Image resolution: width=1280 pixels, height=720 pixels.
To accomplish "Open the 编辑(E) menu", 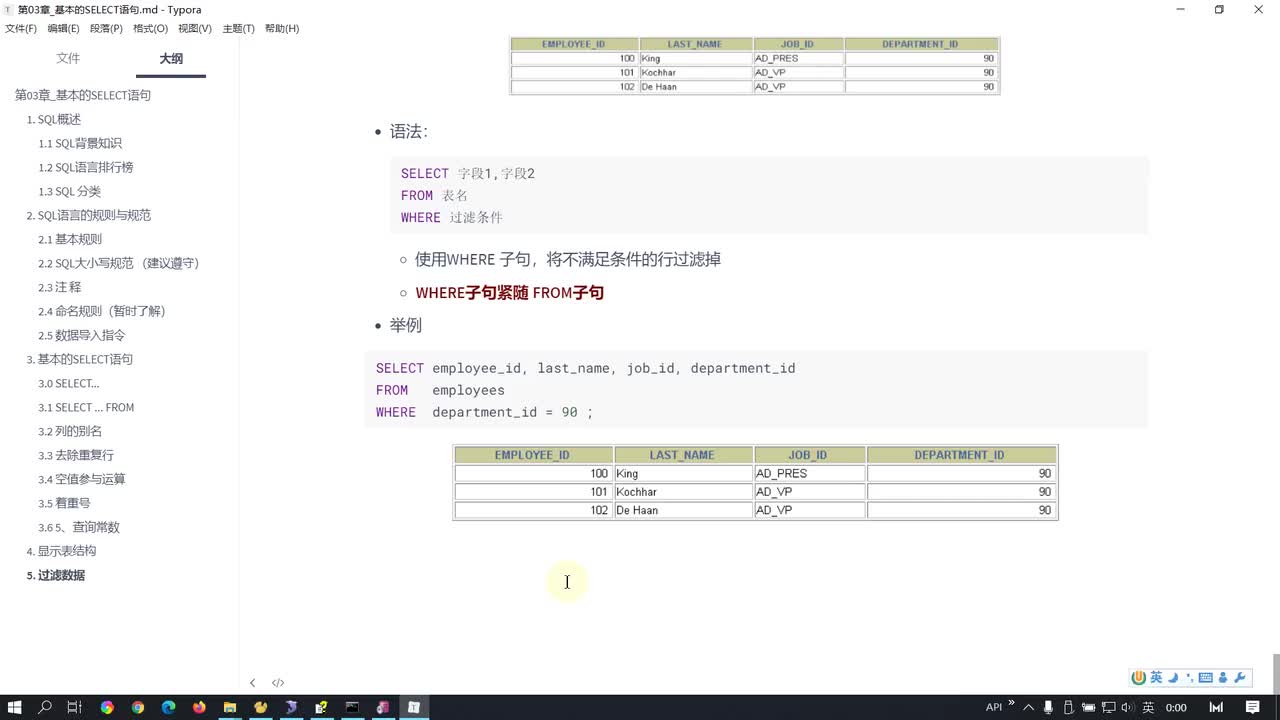I will pyautogui.click(x=63, y=28).
